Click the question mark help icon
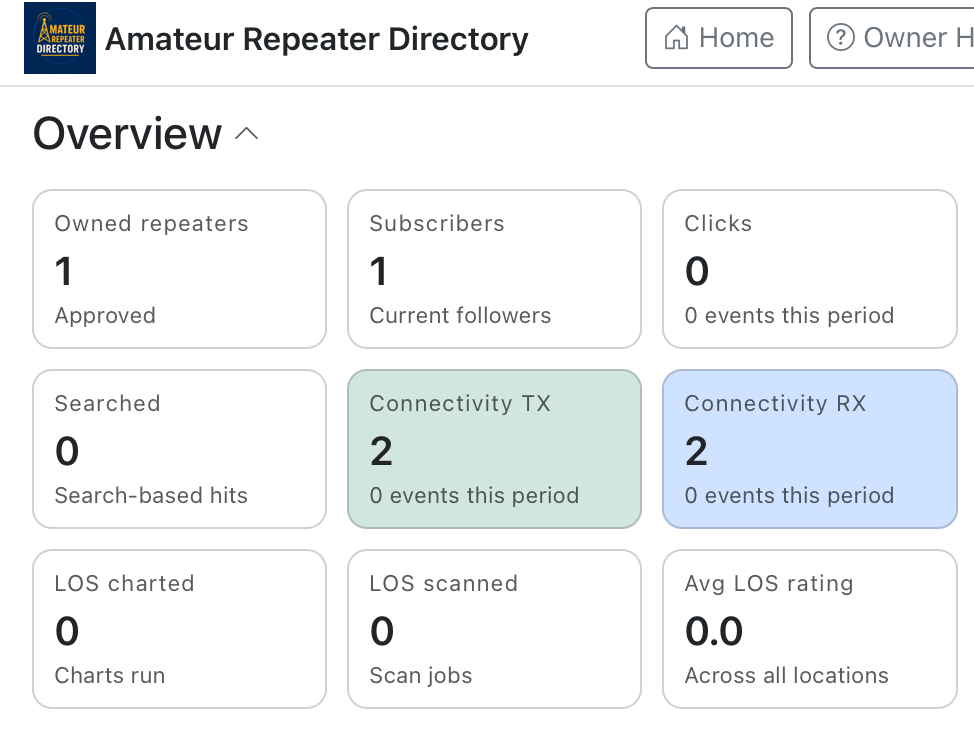The width and height of the screenshot is (974, 731). tap(840, 38)
